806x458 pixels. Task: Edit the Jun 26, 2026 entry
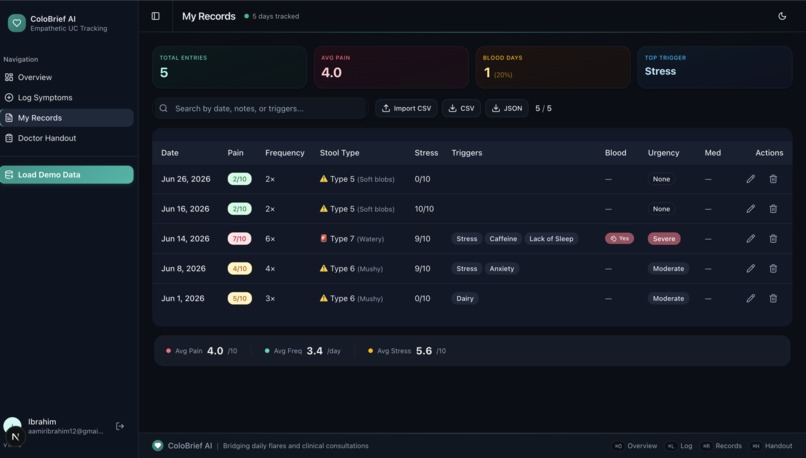coord(750,179)
